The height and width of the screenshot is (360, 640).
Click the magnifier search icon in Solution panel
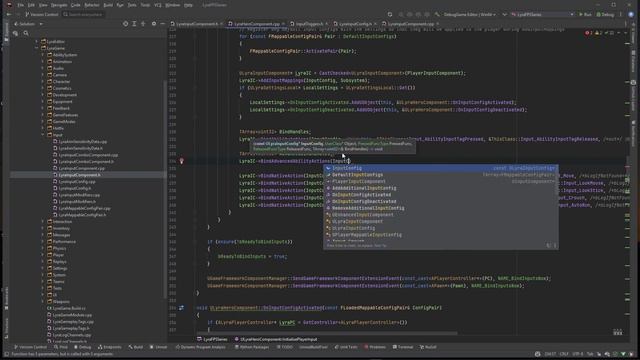click(26, 33)
